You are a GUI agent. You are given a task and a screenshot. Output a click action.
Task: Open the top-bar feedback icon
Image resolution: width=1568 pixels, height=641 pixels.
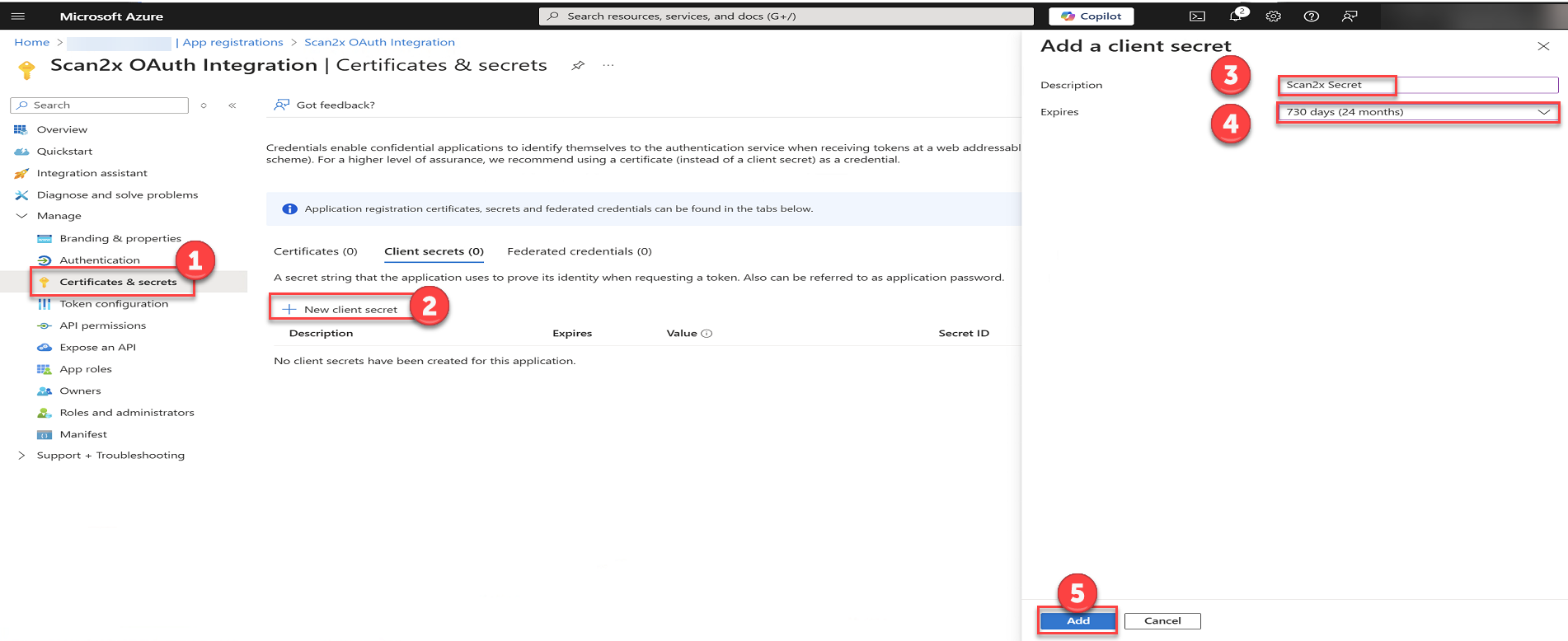[x=1350, y=16]
